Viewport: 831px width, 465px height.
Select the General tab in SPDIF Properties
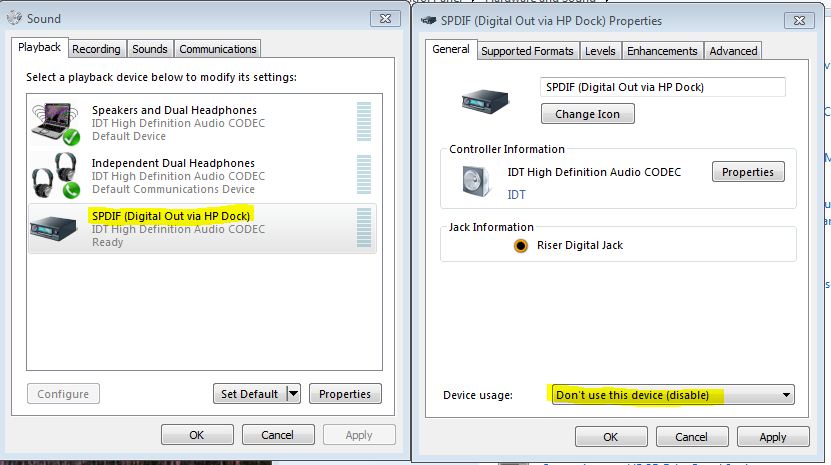[x=451, y=49]
